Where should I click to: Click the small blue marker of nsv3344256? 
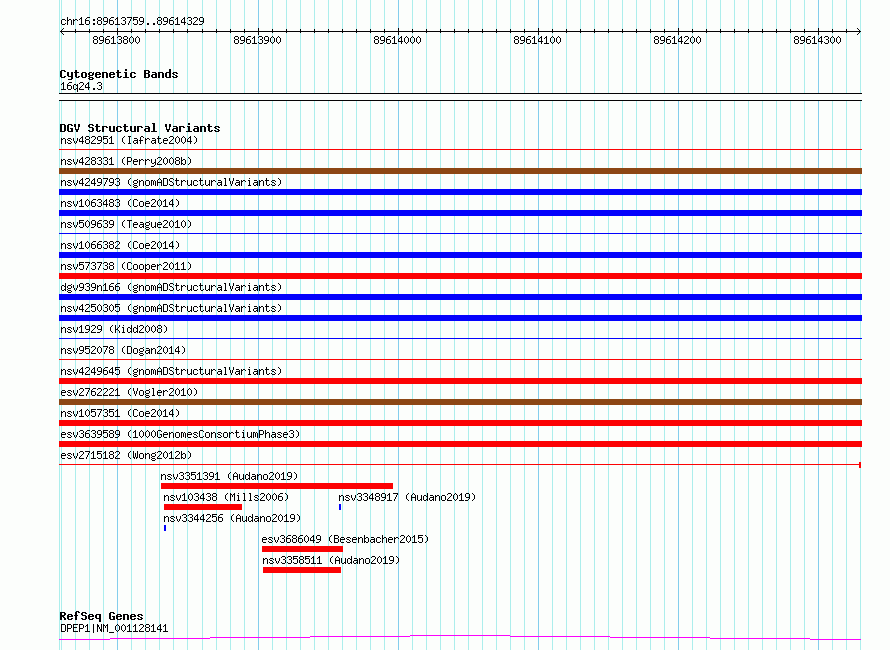tap(165, 528)
